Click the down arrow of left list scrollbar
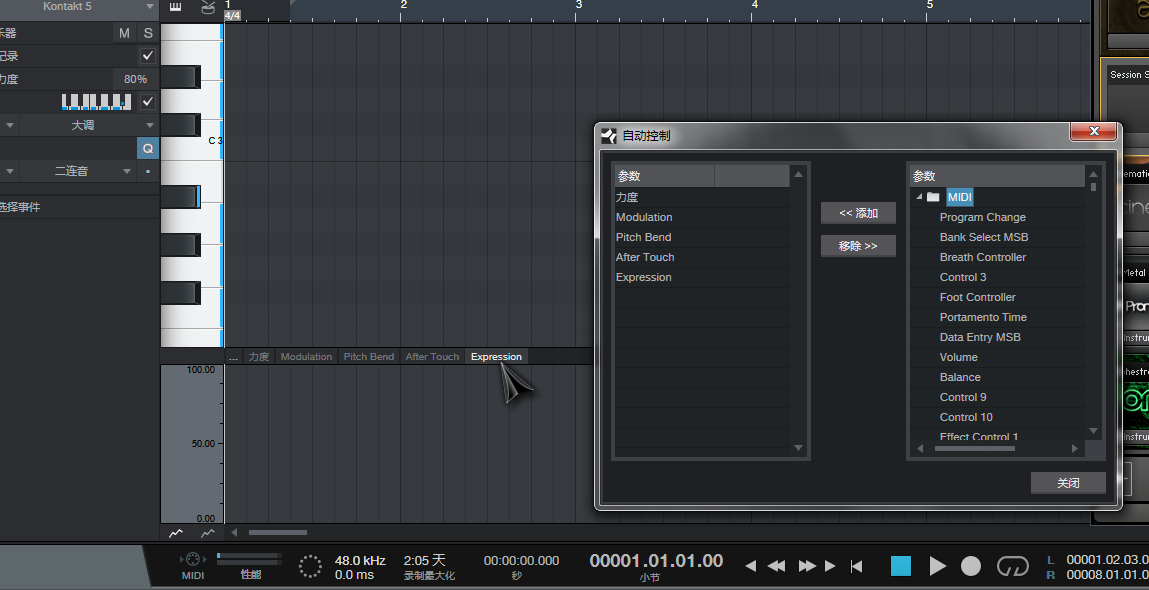The image size is (1149, 590). (799, 448)
